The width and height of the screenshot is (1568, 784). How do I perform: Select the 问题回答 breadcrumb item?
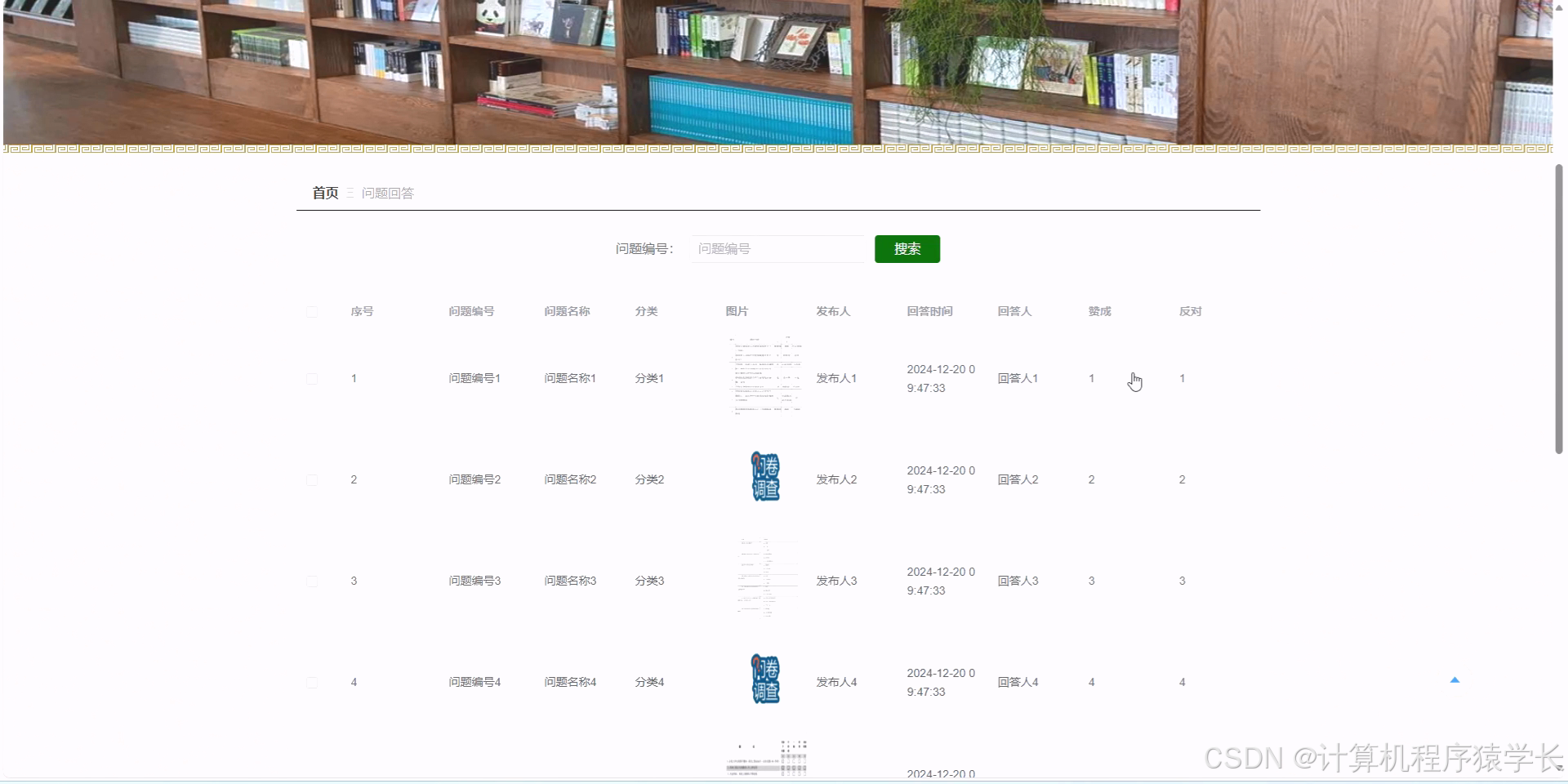click(387, 193)
